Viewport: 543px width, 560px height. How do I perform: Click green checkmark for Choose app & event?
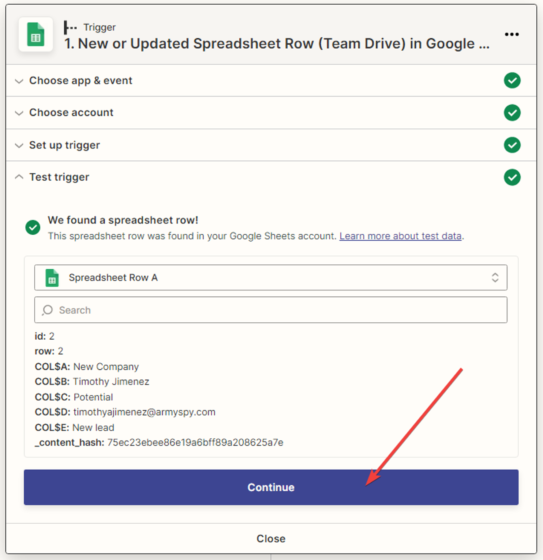[x=512, y=80]
